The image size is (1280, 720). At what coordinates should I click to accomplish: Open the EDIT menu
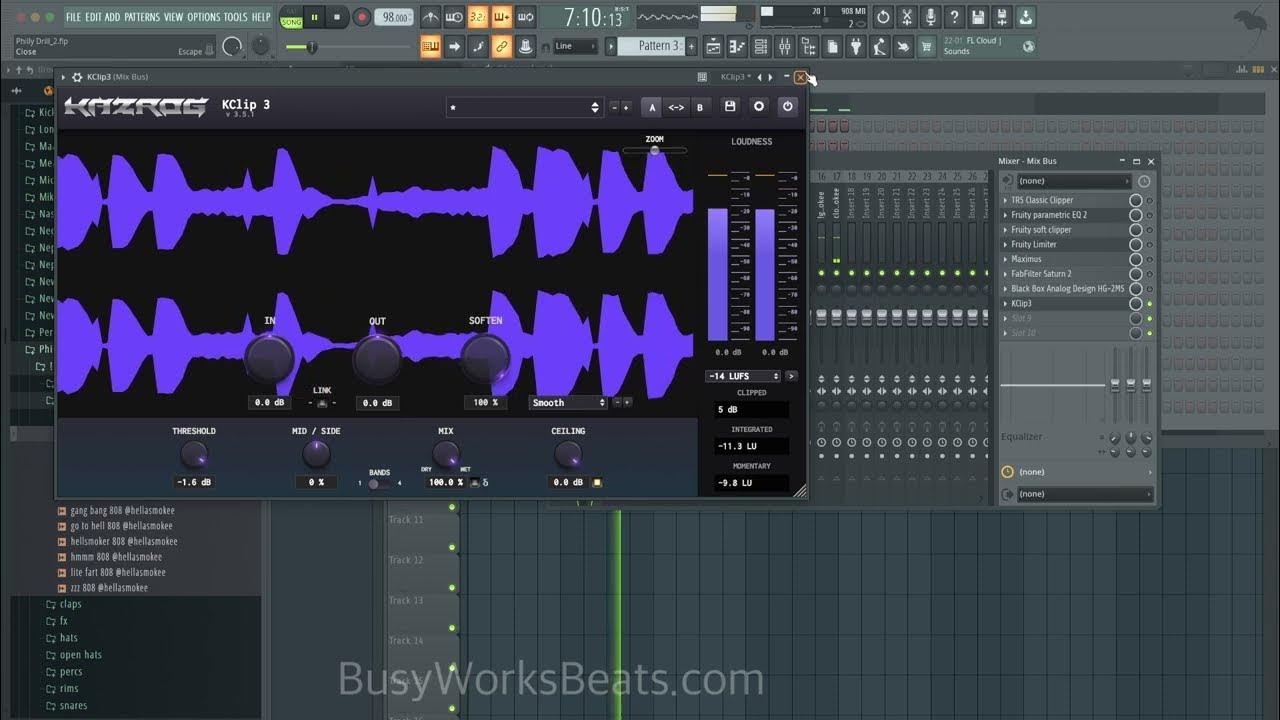click(93, 17)
